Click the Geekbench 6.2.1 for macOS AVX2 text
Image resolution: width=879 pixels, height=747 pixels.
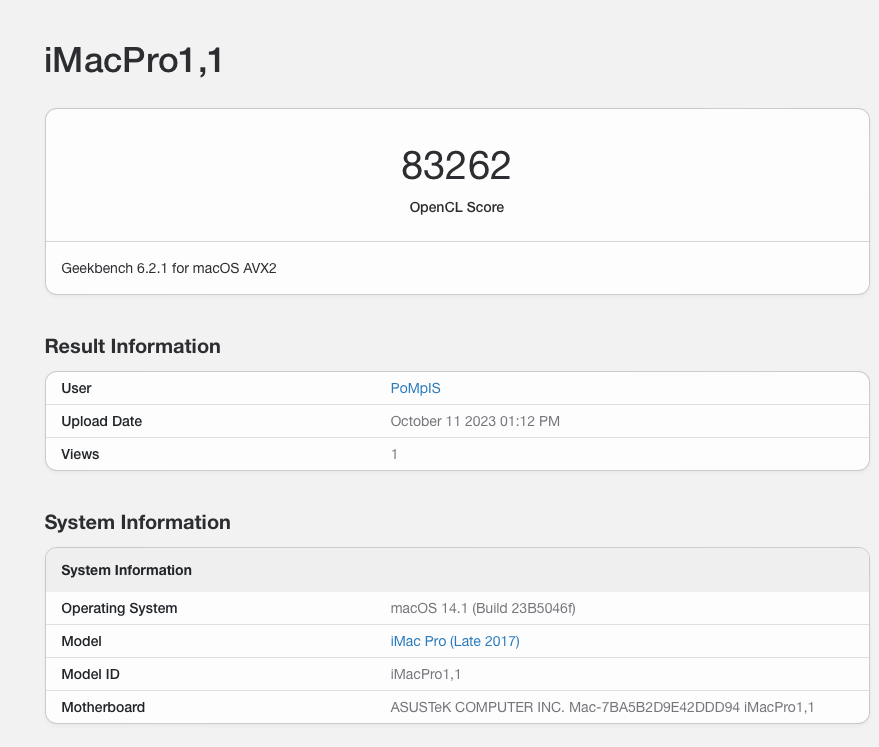(169, 268)
